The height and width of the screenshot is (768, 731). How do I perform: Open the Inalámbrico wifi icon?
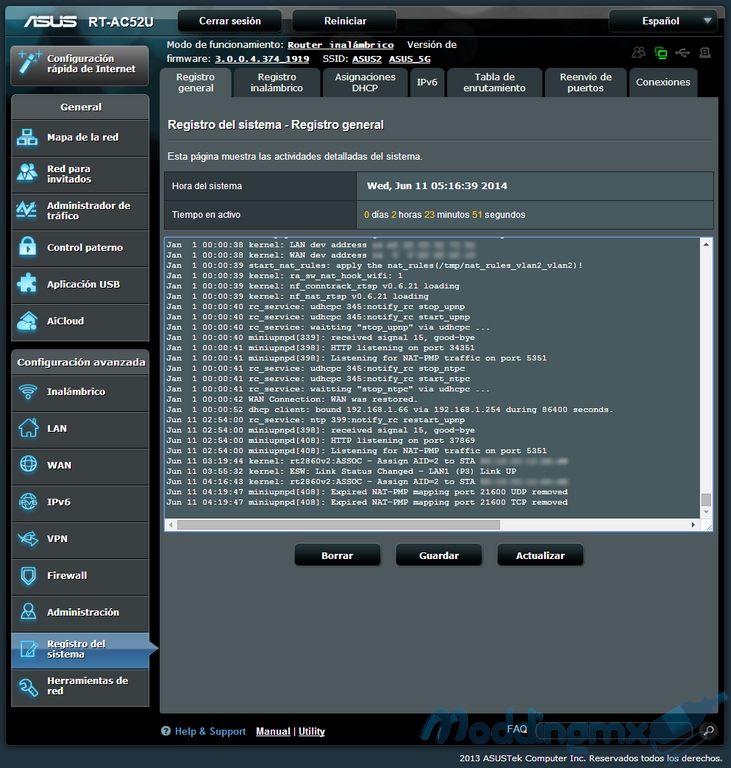point(28,391)
